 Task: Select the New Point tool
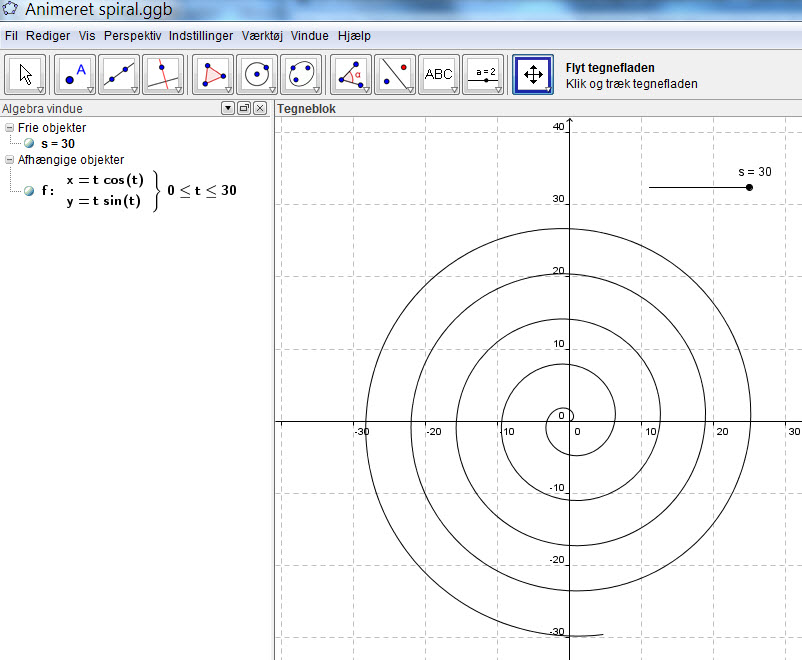tap(73, 74)
